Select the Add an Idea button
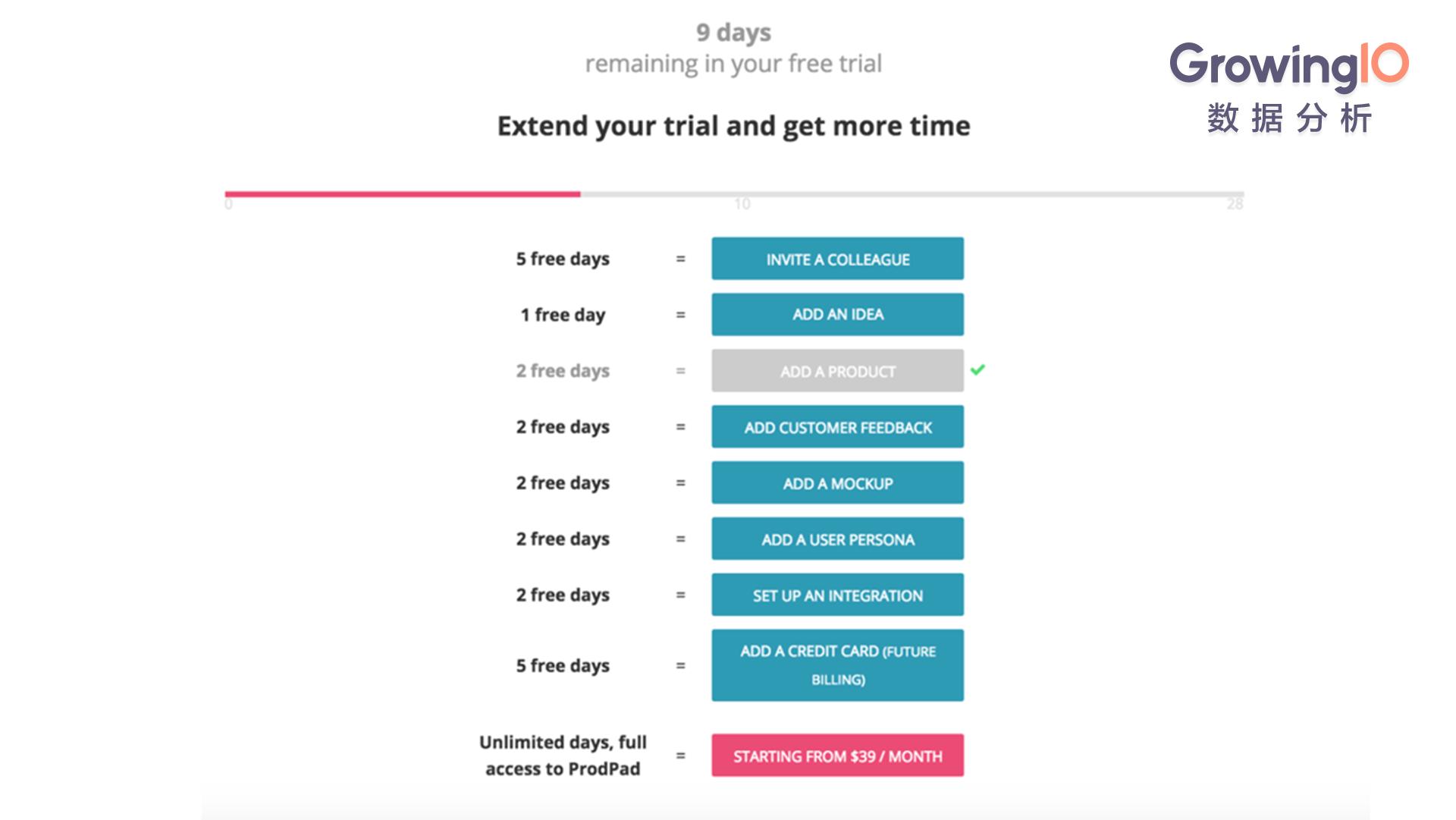This screenshot has width=1456, height=820. click(x=837, y=315)
